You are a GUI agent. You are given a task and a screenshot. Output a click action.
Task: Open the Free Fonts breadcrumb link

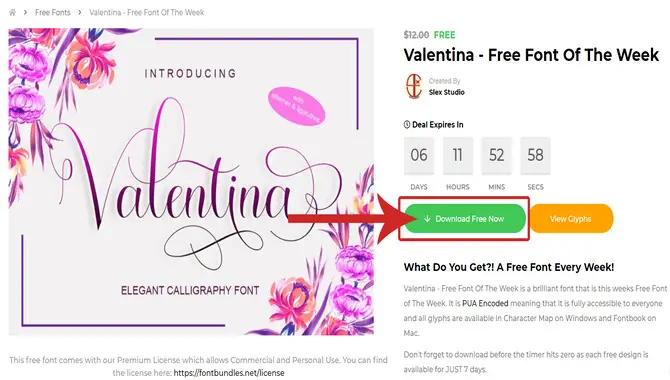(x=53, y=12)
